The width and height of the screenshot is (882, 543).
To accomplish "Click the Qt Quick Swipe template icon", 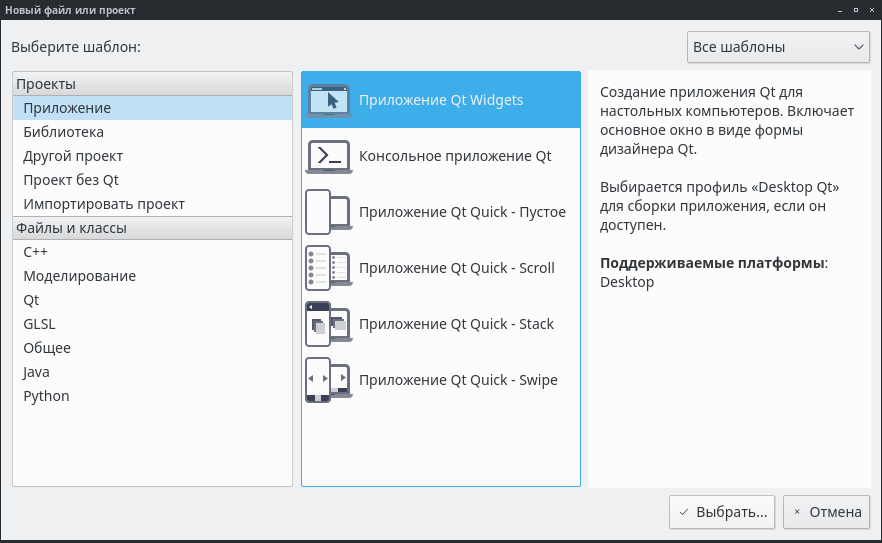I will (328, 380).
